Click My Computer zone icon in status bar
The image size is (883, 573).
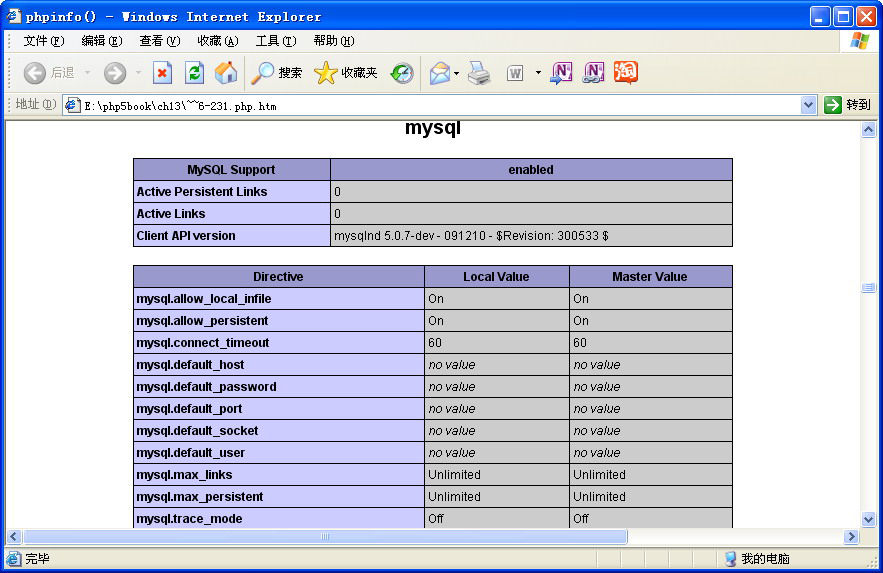[731, 558]
